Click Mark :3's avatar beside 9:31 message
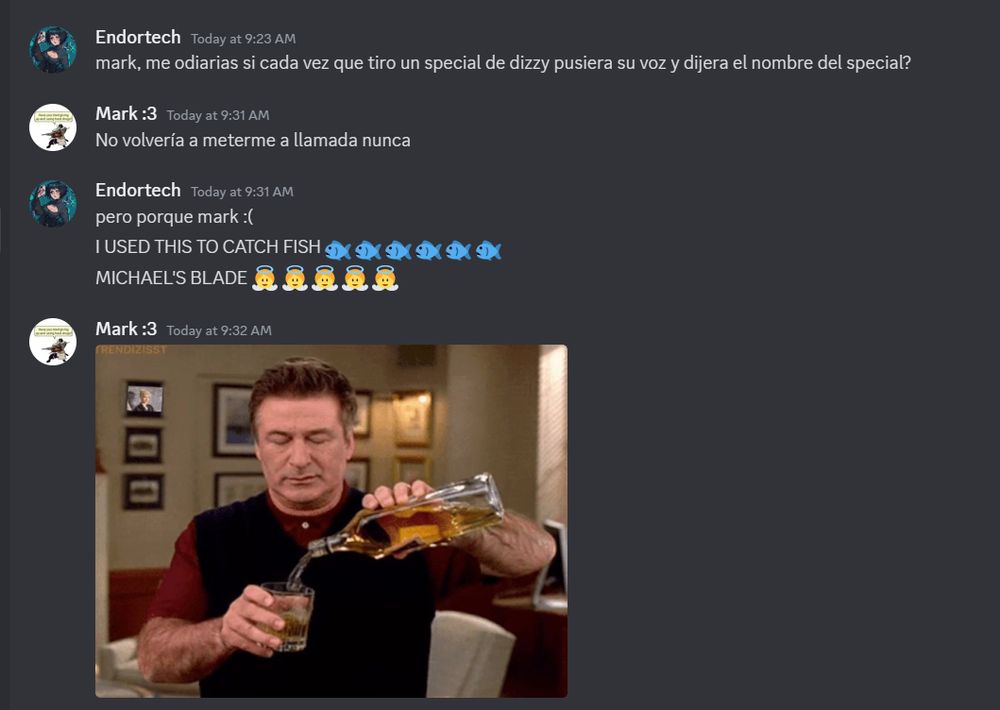 [x=53, y=127]
